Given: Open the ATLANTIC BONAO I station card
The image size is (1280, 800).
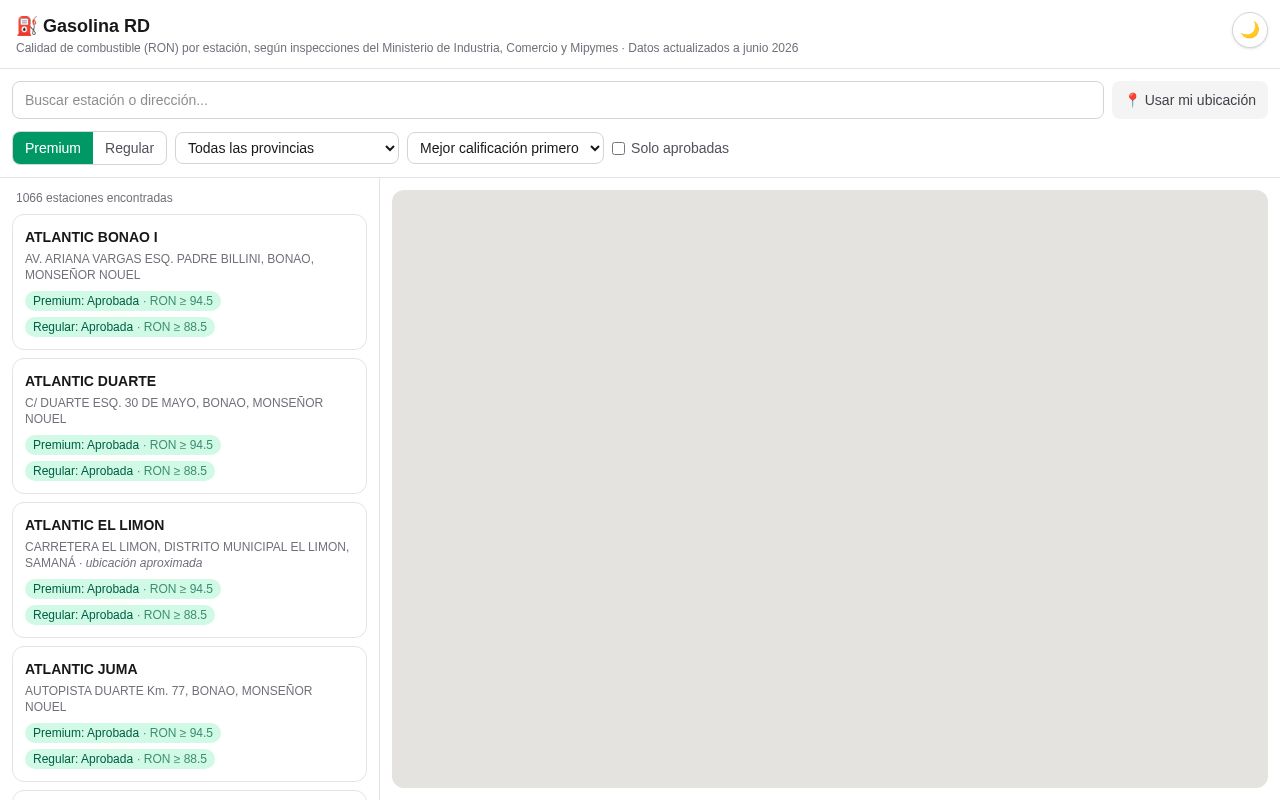Looking at the screenshot, I should [189, 282].
